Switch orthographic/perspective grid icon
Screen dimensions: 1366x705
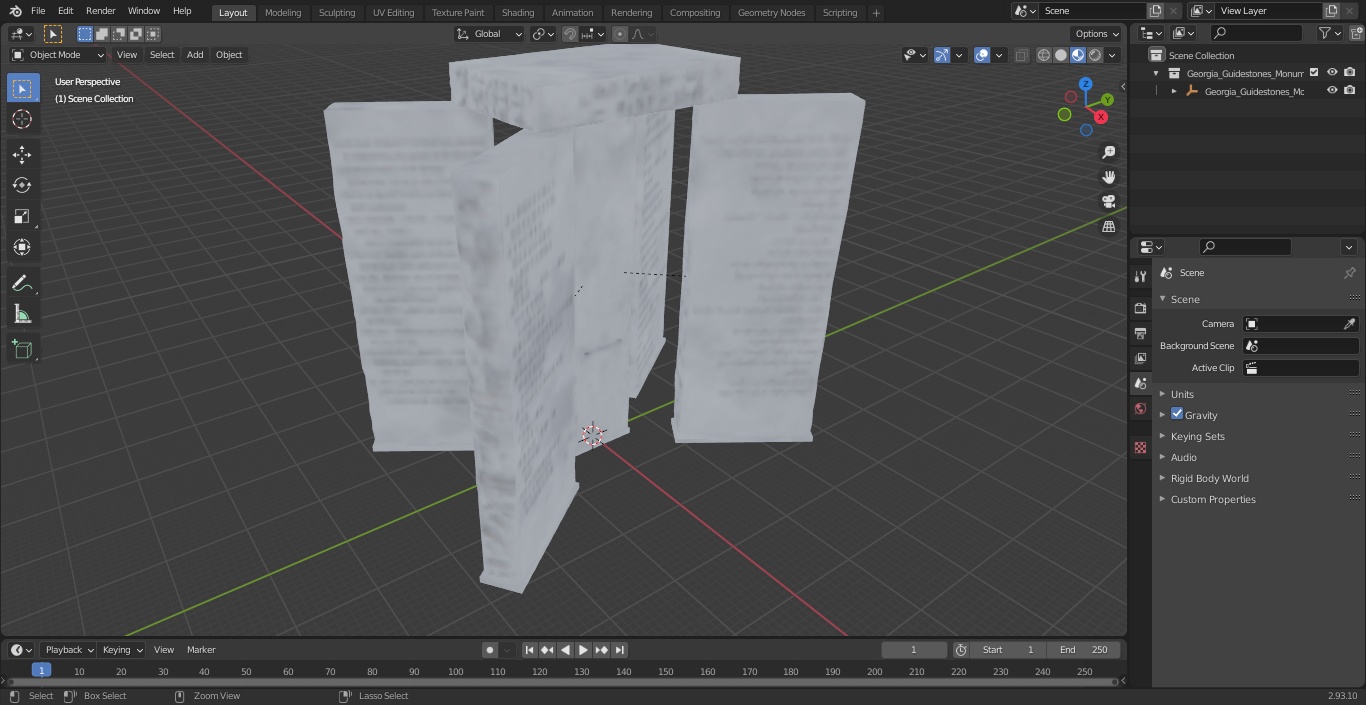click(x=1108, y=227)
